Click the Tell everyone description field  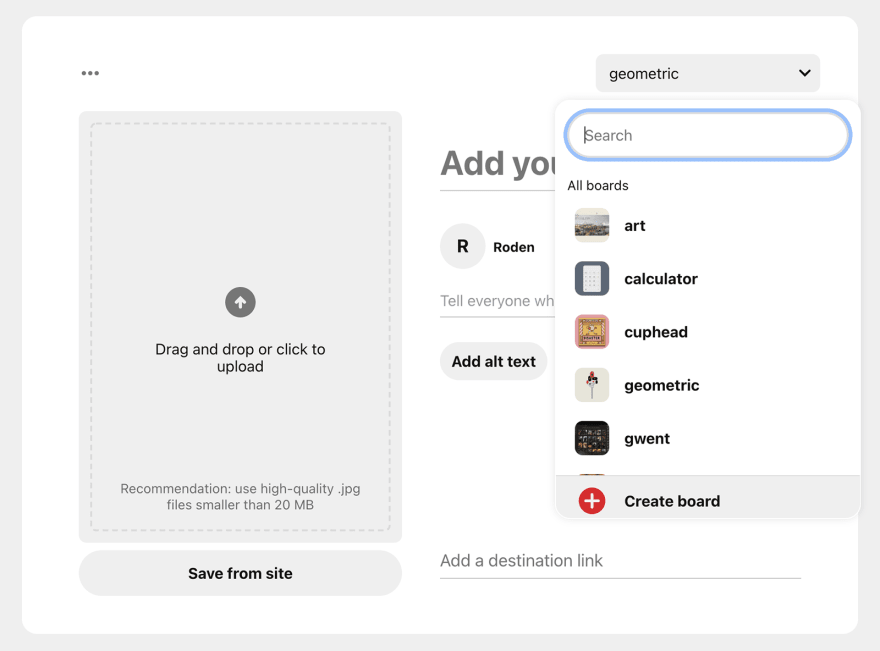[498, 301]
